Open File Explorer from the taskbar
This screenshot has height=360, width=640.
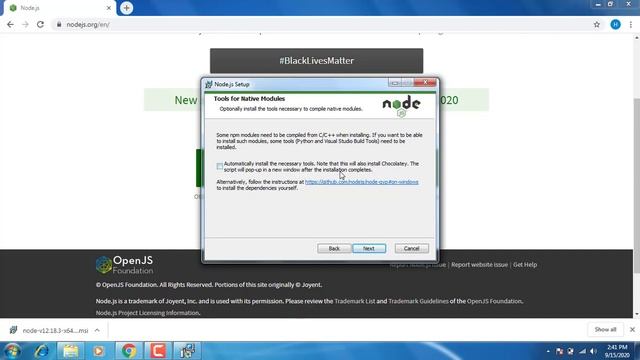[71, 351]
